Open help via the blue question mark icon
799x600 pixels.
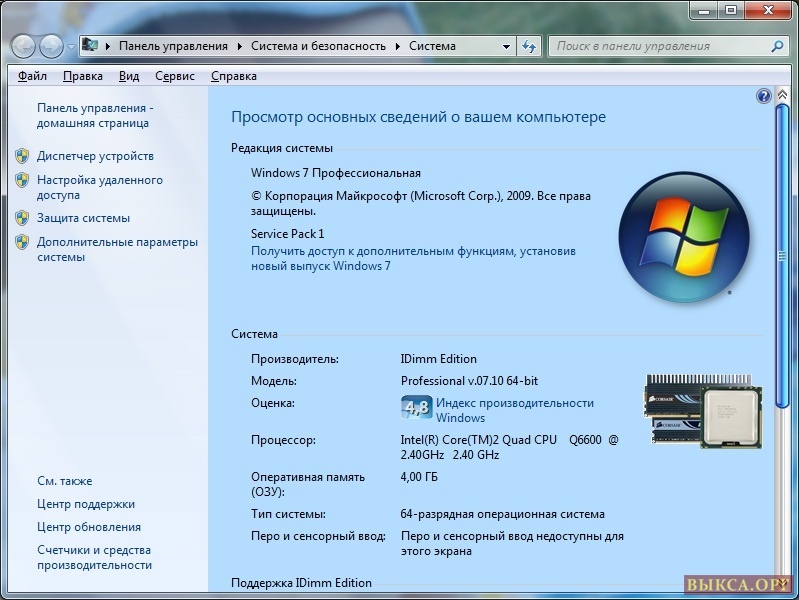[764, 96]
